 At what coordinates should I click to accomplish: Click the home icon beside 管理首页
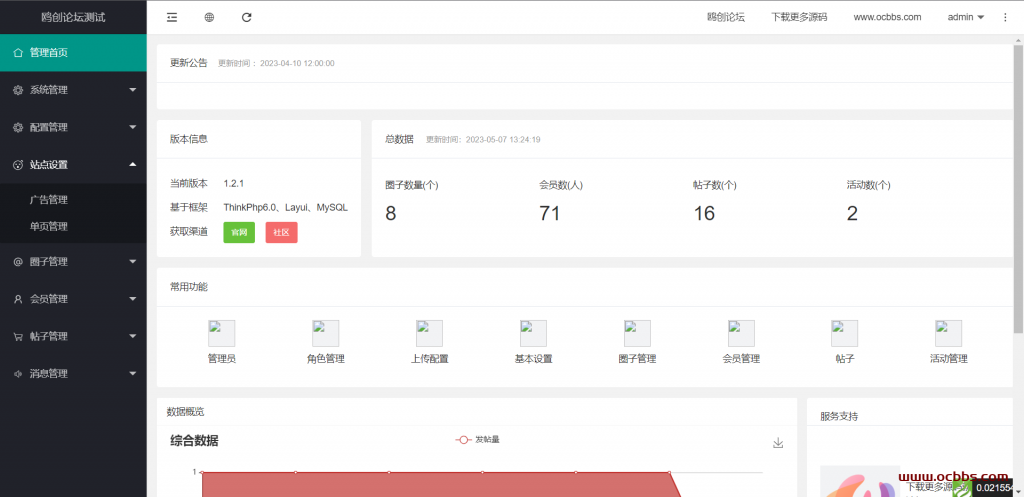tap(18, 53)
